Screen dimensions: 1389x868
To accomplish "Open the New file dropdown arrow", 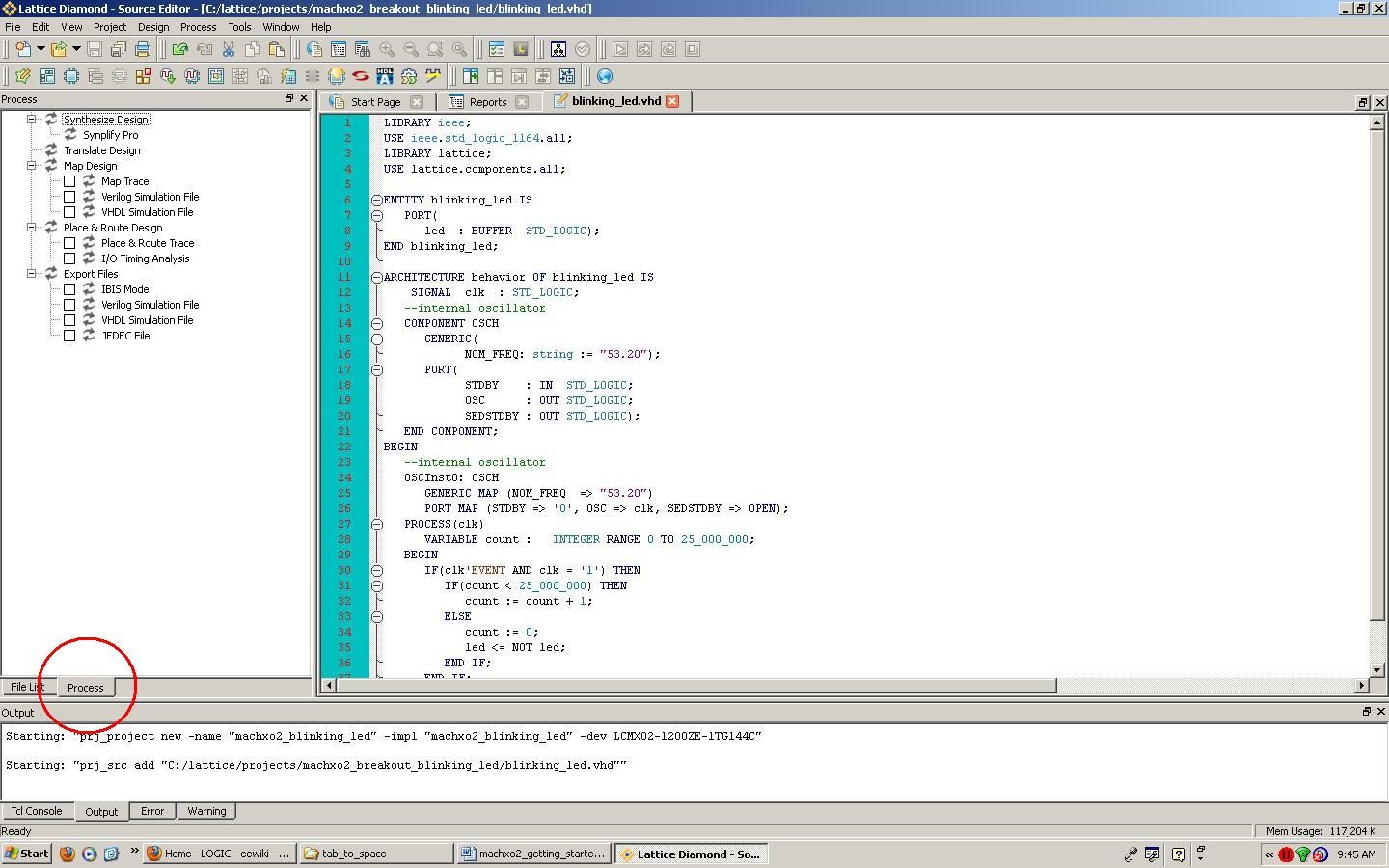I will [x=40, y=49].
